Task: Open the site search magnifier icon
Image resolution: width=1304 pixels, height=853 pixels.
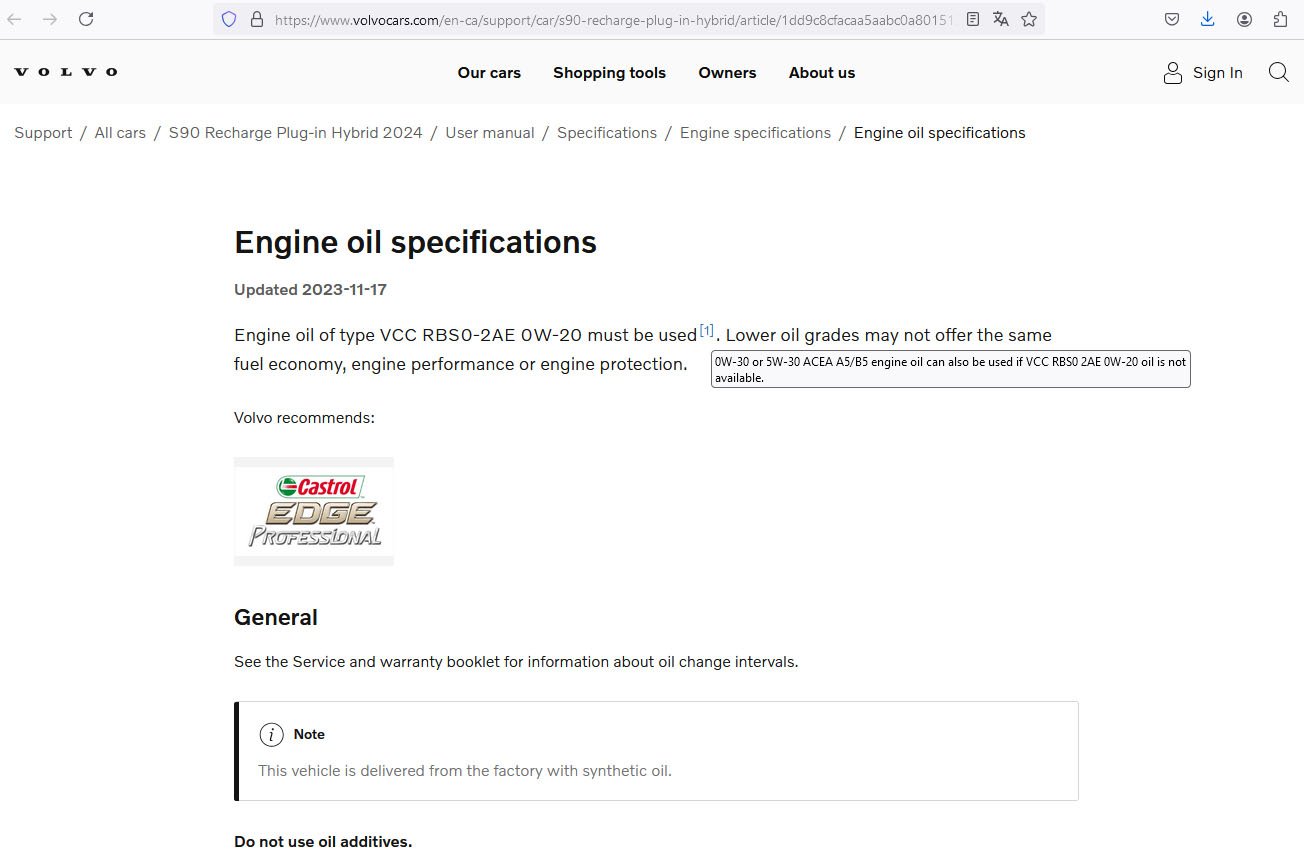Action: (x=1278, y=72)
